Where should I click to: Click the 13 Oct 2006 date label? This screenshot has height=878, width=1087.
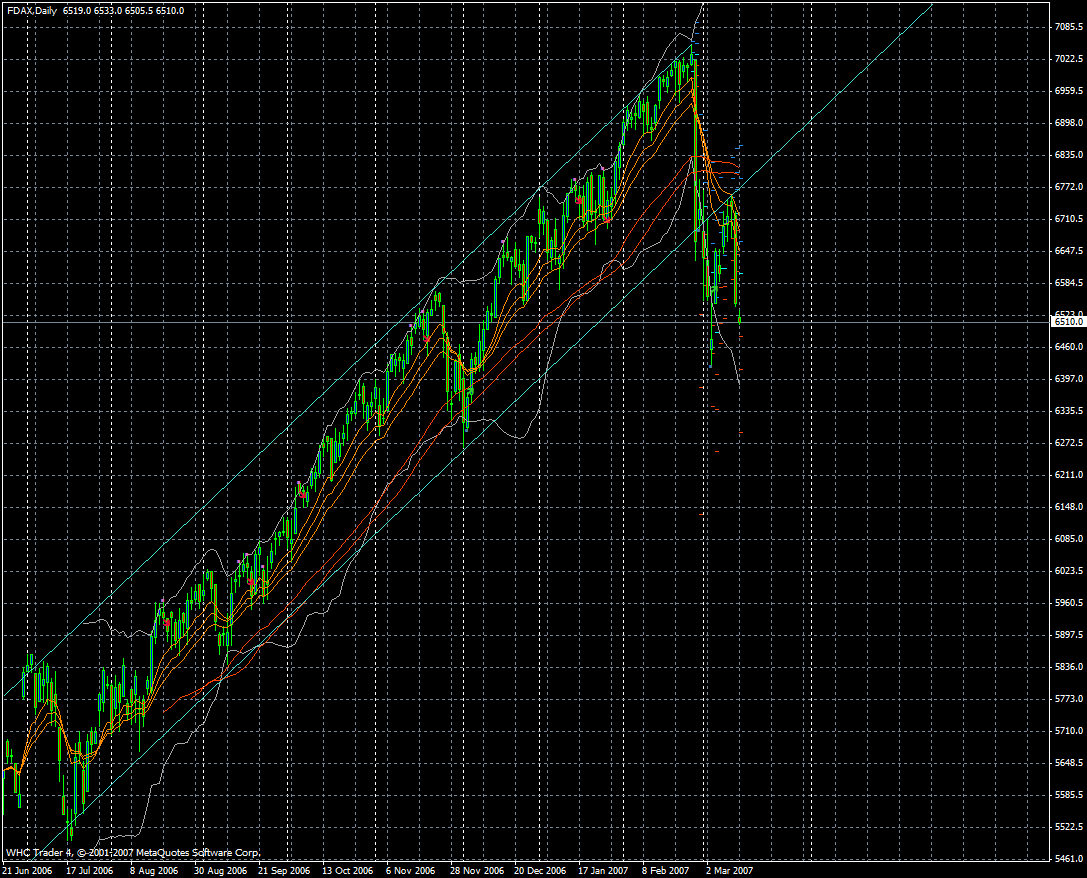[x=348, y=871]
